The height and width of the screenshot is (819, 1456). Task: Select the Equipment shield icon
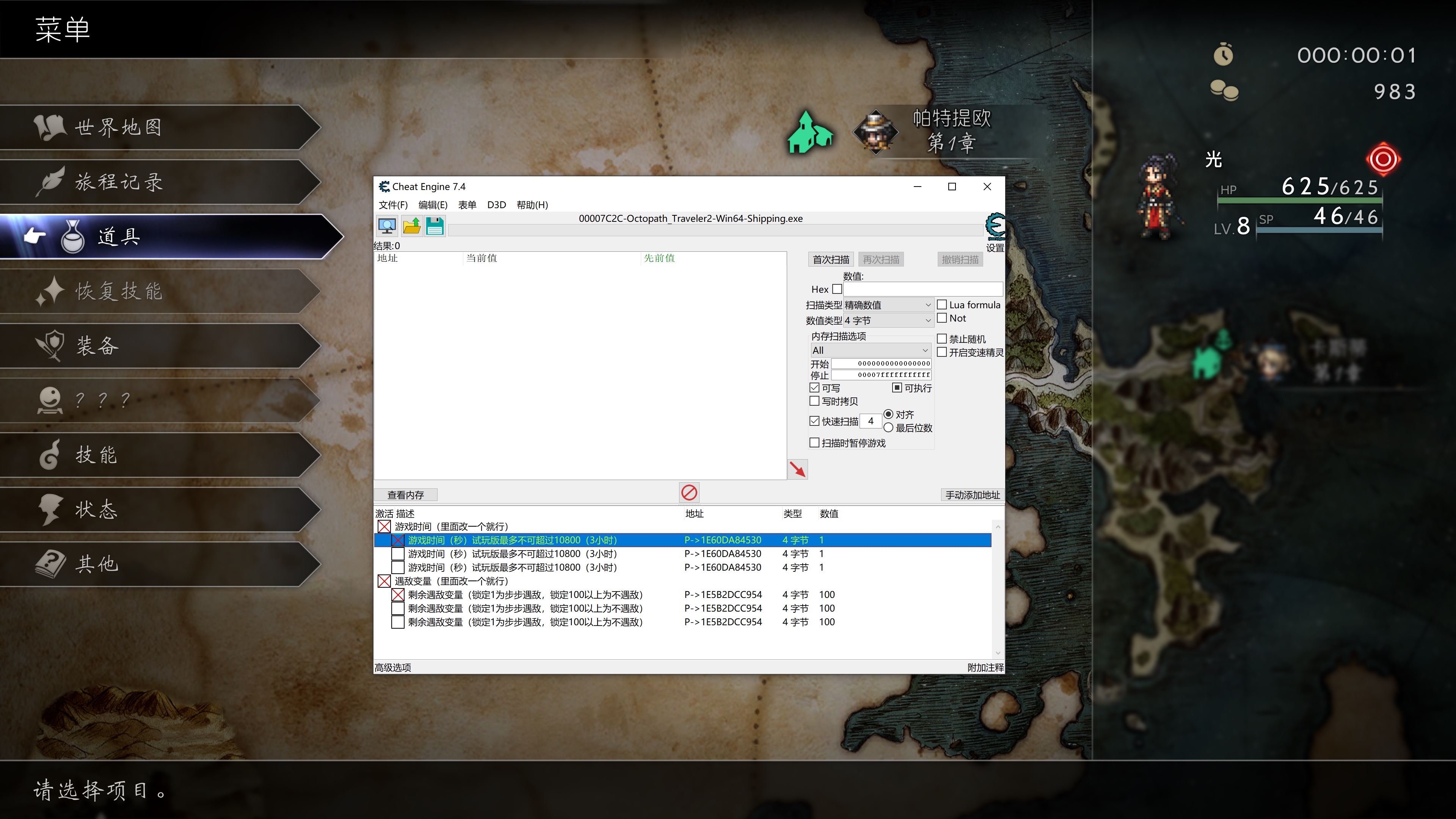[51, 345]
